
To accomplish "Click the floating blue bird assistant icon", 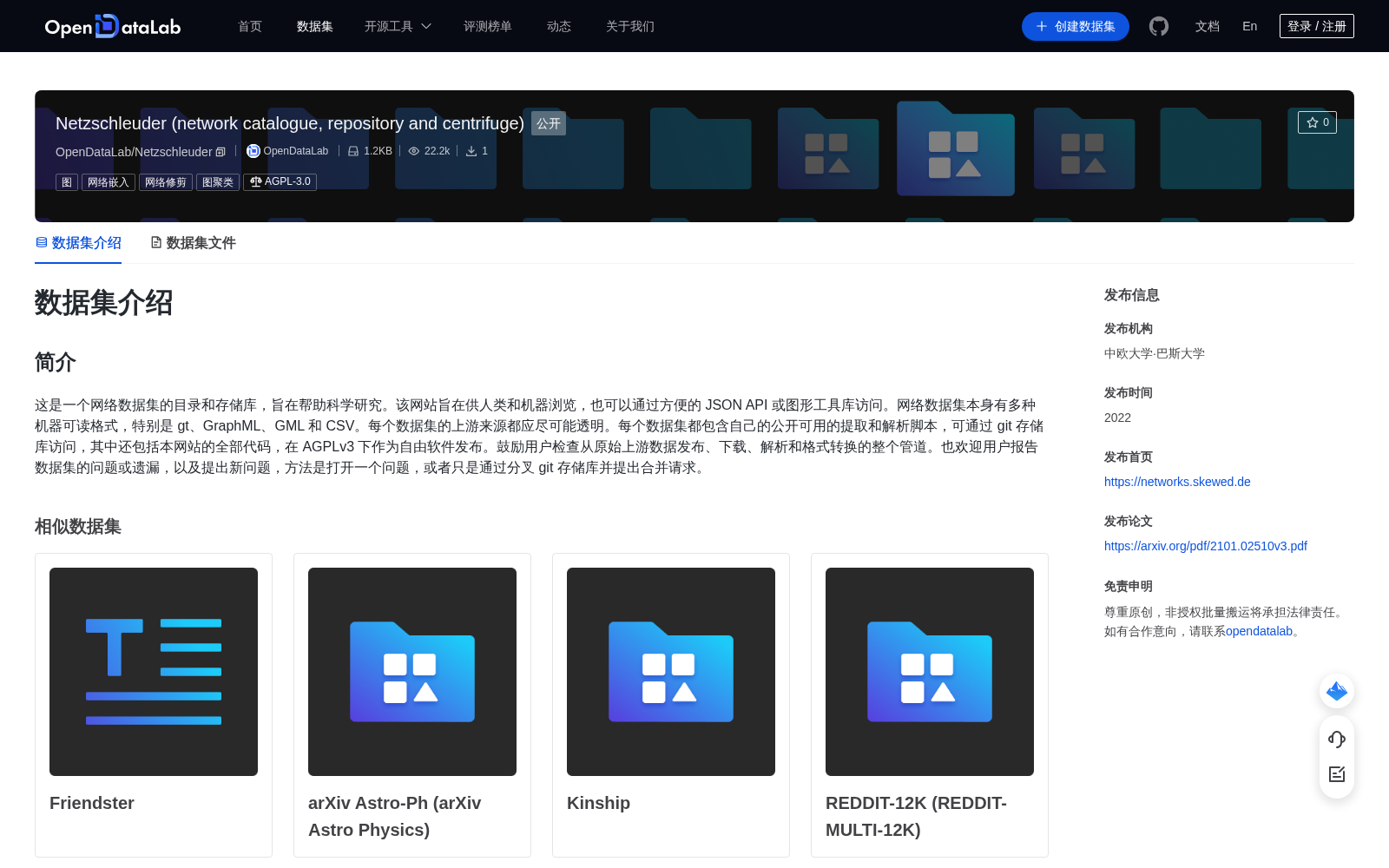I will click(1337, 691).
